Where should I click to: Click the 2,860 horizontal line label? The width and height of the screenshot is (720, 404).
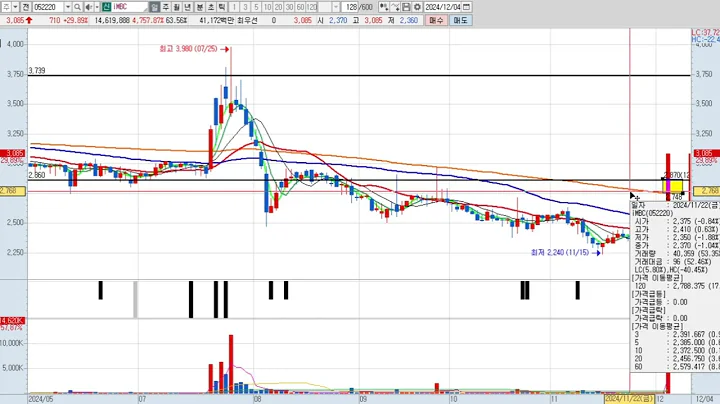point(37,175)
